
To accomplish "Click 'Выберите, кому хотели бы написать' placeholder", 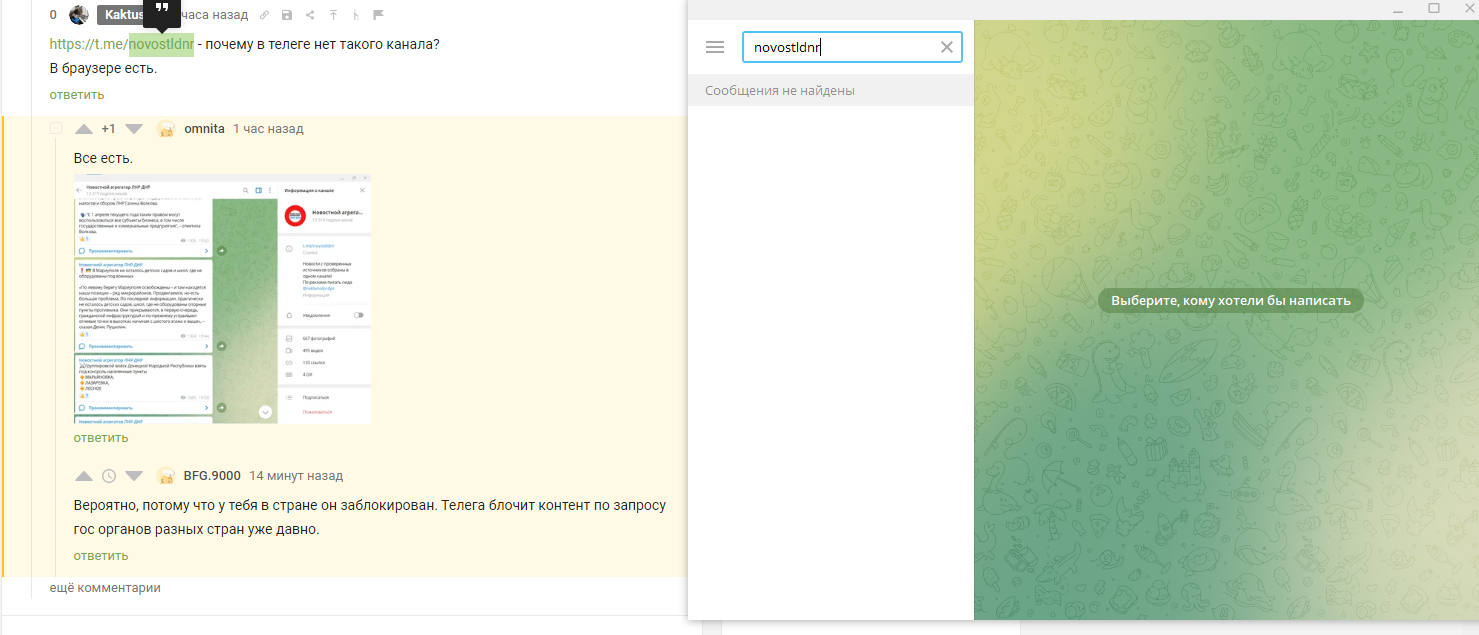I will click(x=1231, y=300).
